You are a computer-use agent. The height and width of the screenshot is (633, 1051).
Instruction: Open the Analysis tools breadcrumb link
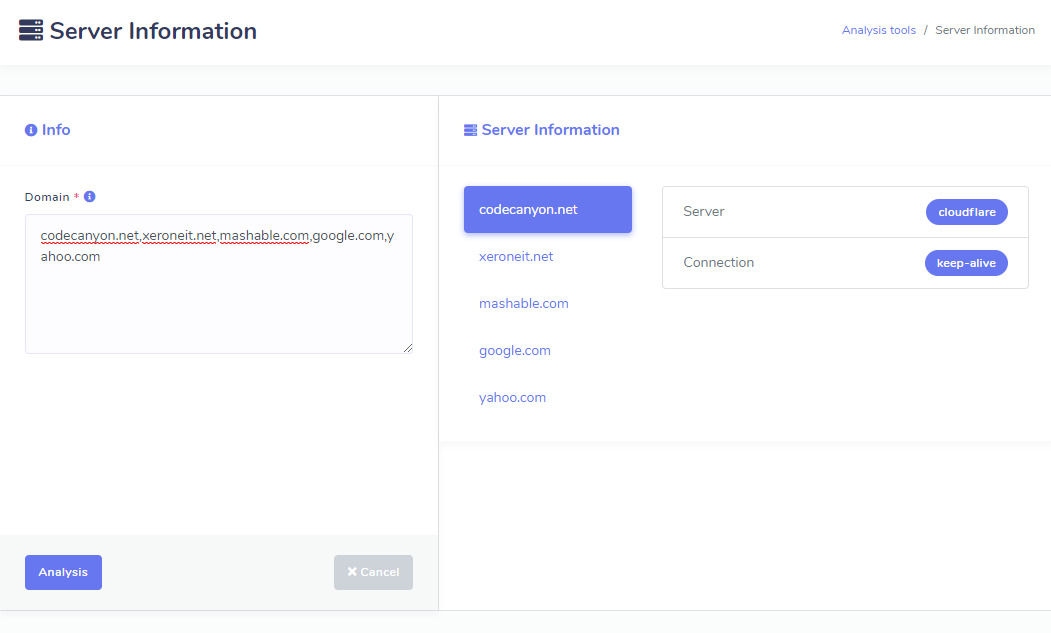click(878, 30)
